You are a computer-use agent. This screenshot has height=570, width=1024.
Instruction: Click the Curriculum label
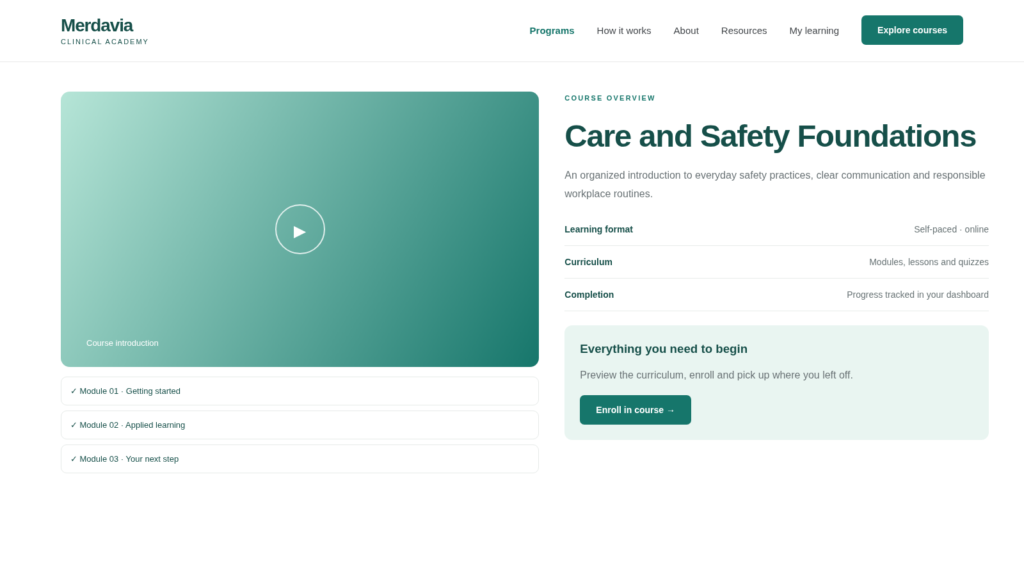click(x=588, y=262)
